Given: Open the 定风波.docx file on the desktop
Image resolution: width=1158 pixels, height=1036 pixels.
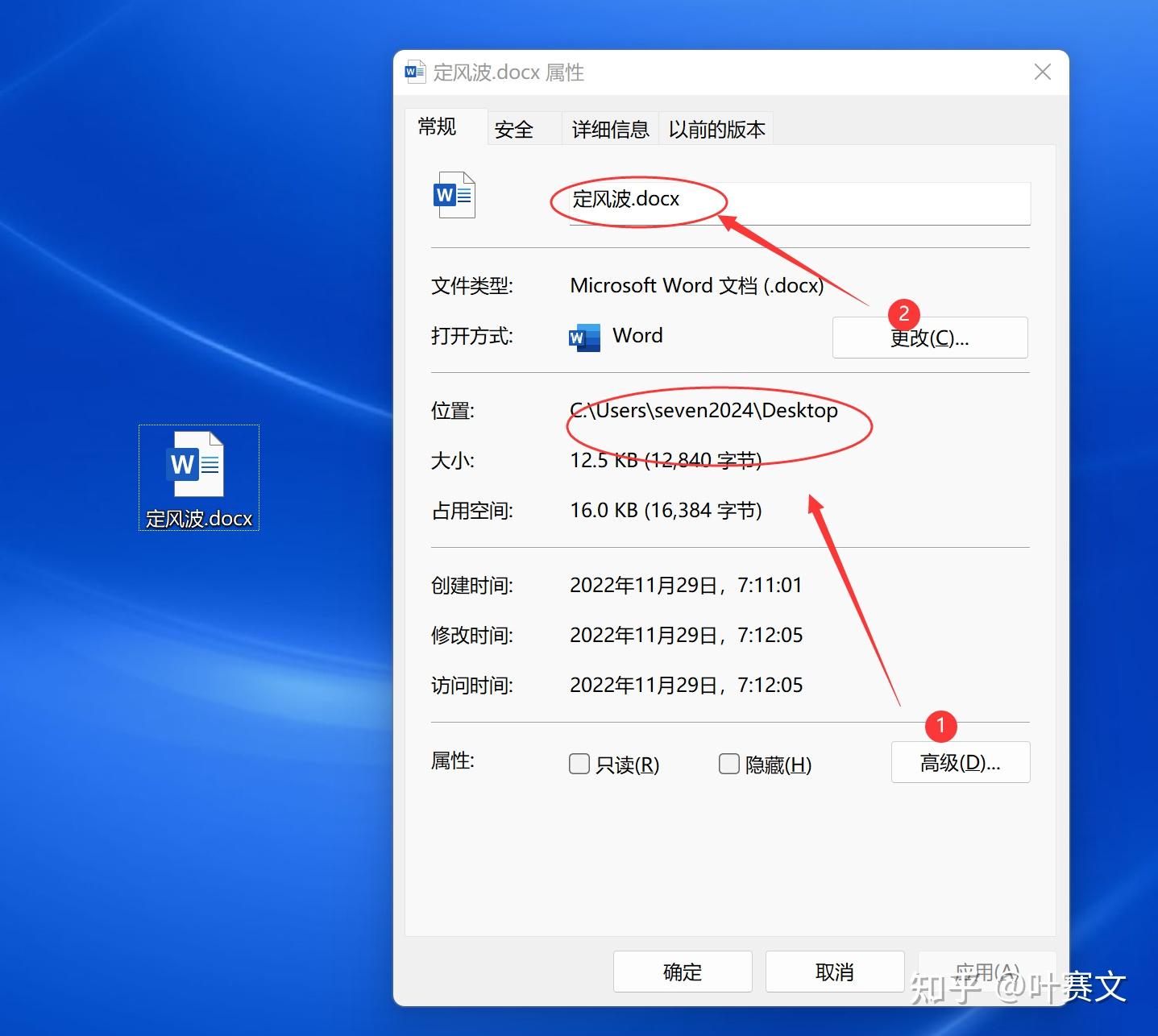Looking at the screenshot, I should [197, 465].
